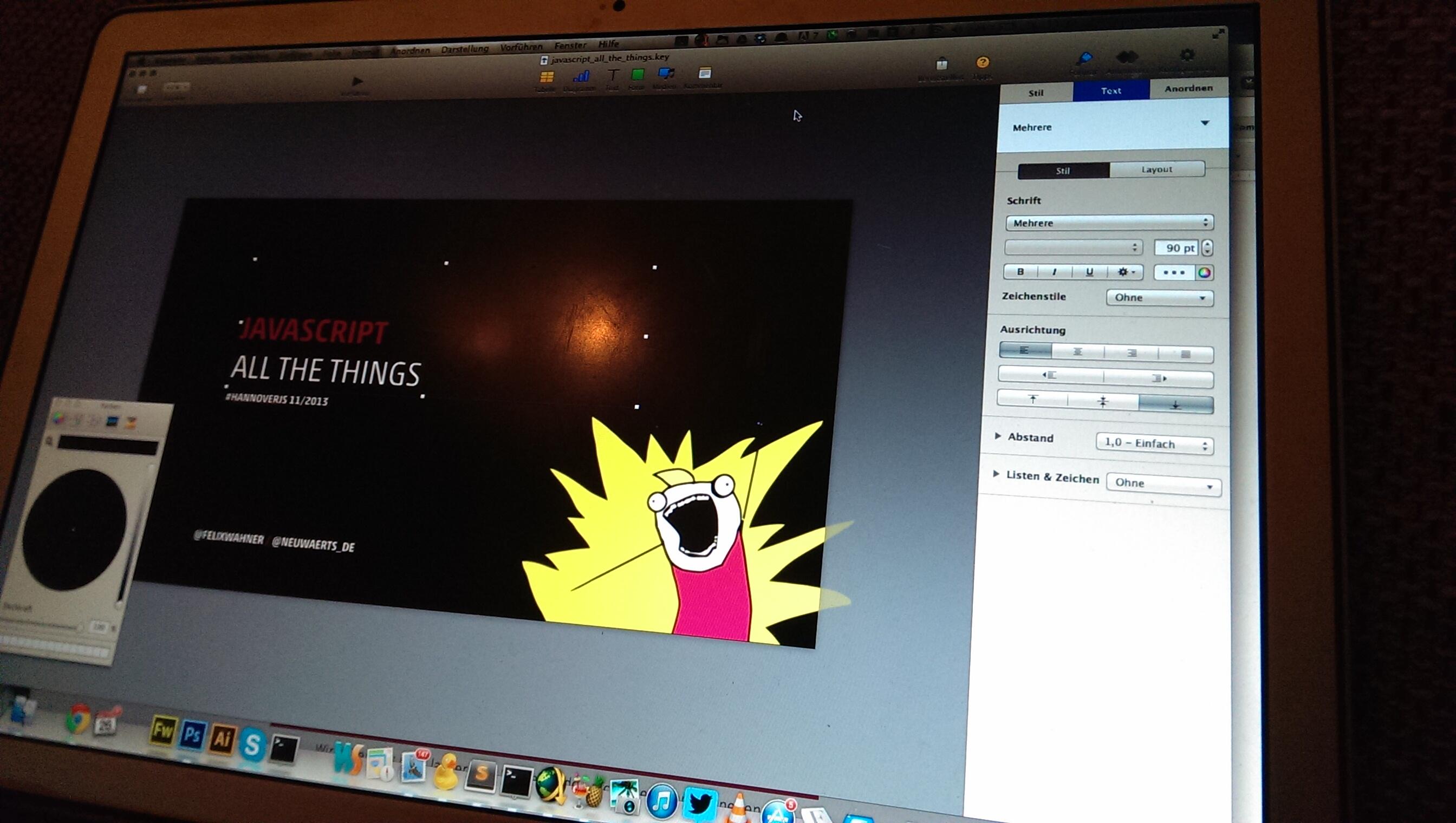Image resolution: width=1456 pixels, height=823 pixels.
Task: Click the black color wheel in Farben window
Action: point(74,530)
